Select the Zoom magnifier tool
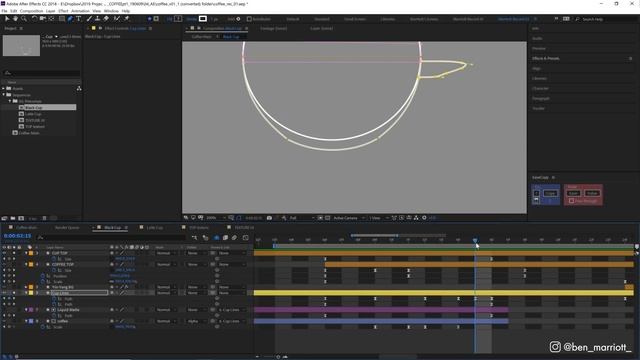 [x=24, y=19]
